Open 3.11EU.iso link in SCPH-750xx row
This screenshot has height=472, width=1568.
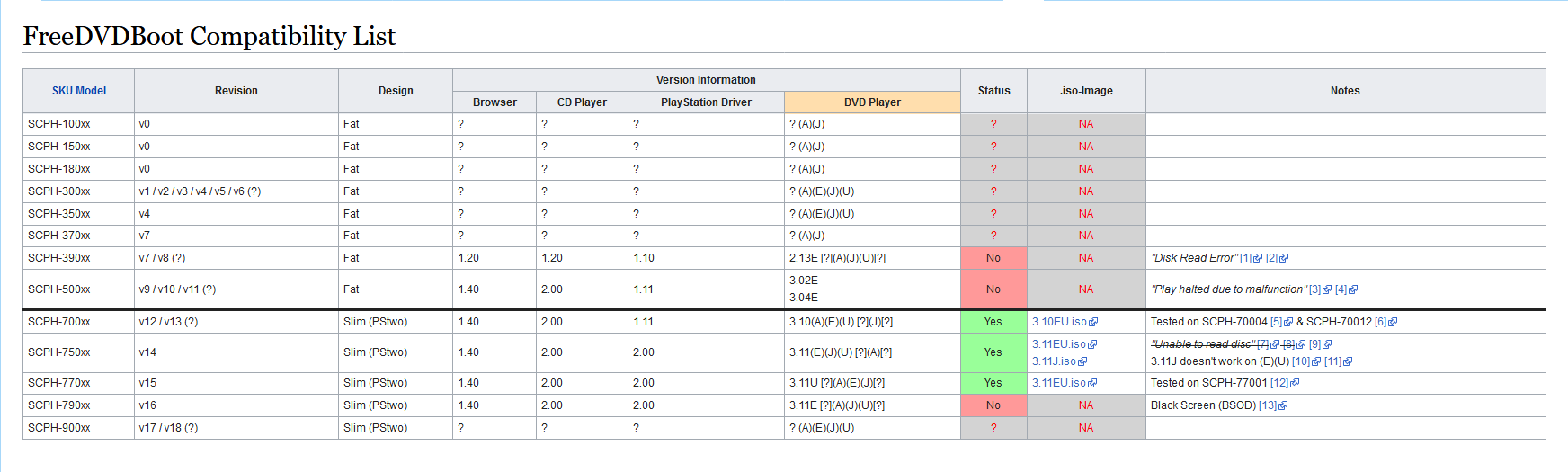point(1059,344)
